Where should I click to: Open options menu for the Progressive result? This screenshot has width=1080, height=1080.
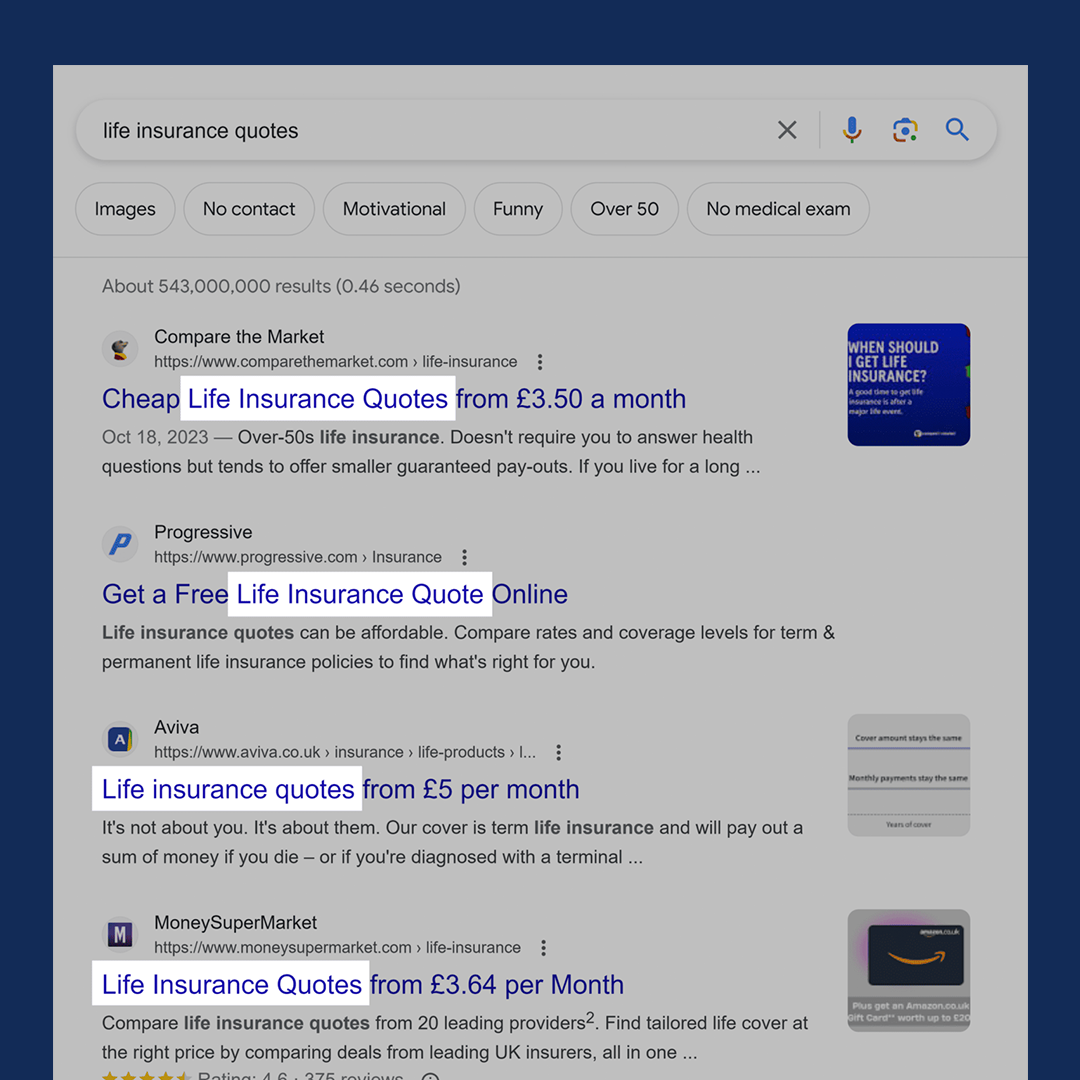(x=464, y=557)
